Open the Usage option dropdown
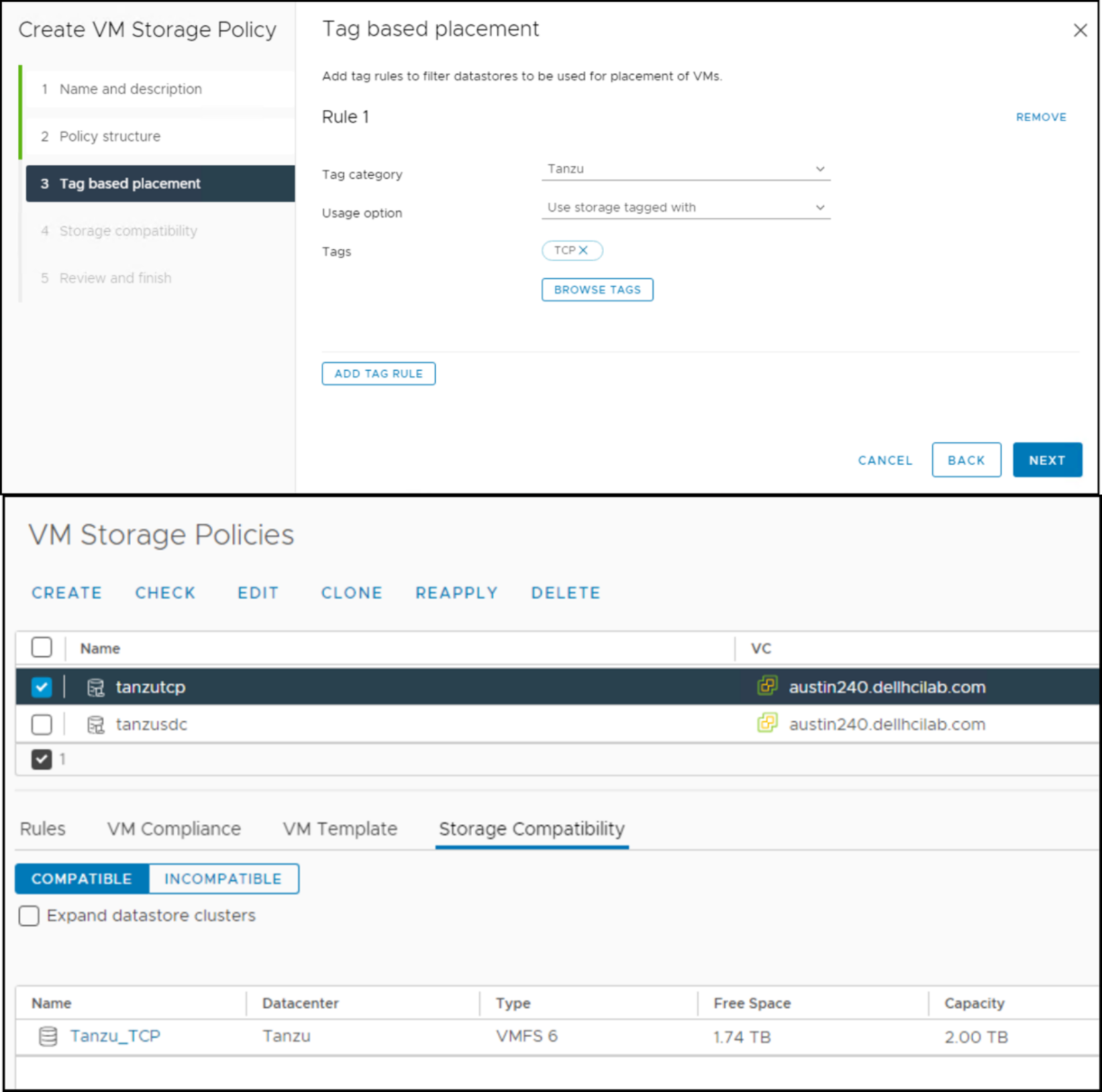 click(x=685, y=207)
